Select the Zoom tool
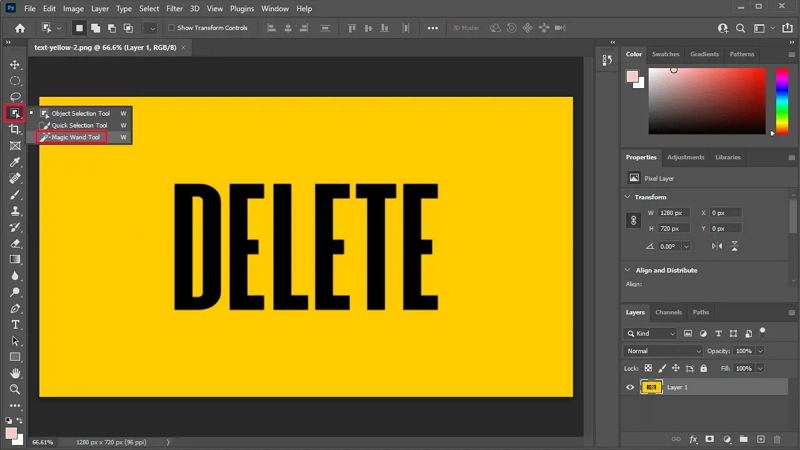Viewport: 800px width, 450px height. coord(15,389)
